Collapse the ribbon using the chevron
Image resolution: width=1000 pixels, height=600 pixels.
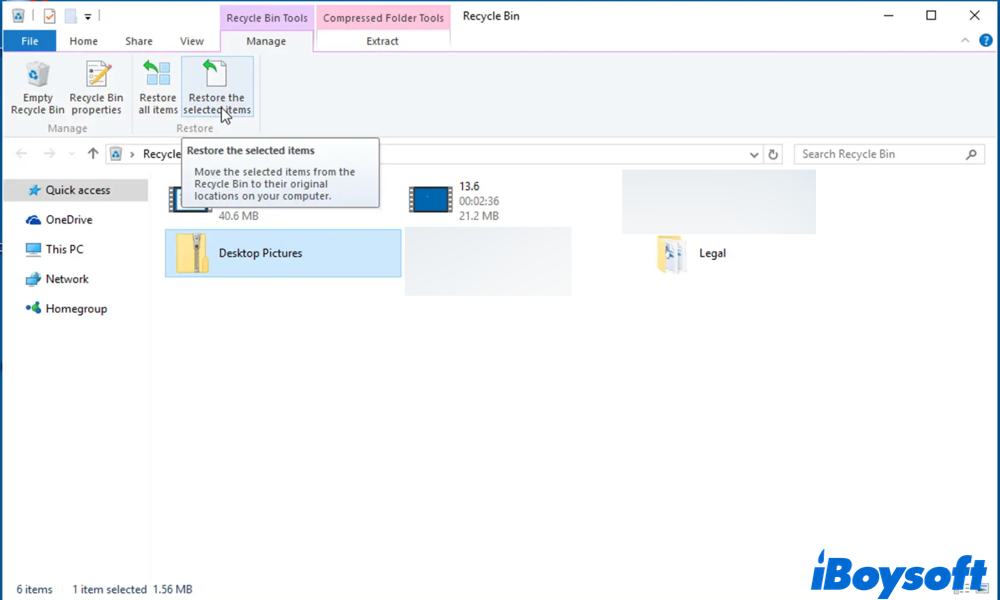coord(965,41)
